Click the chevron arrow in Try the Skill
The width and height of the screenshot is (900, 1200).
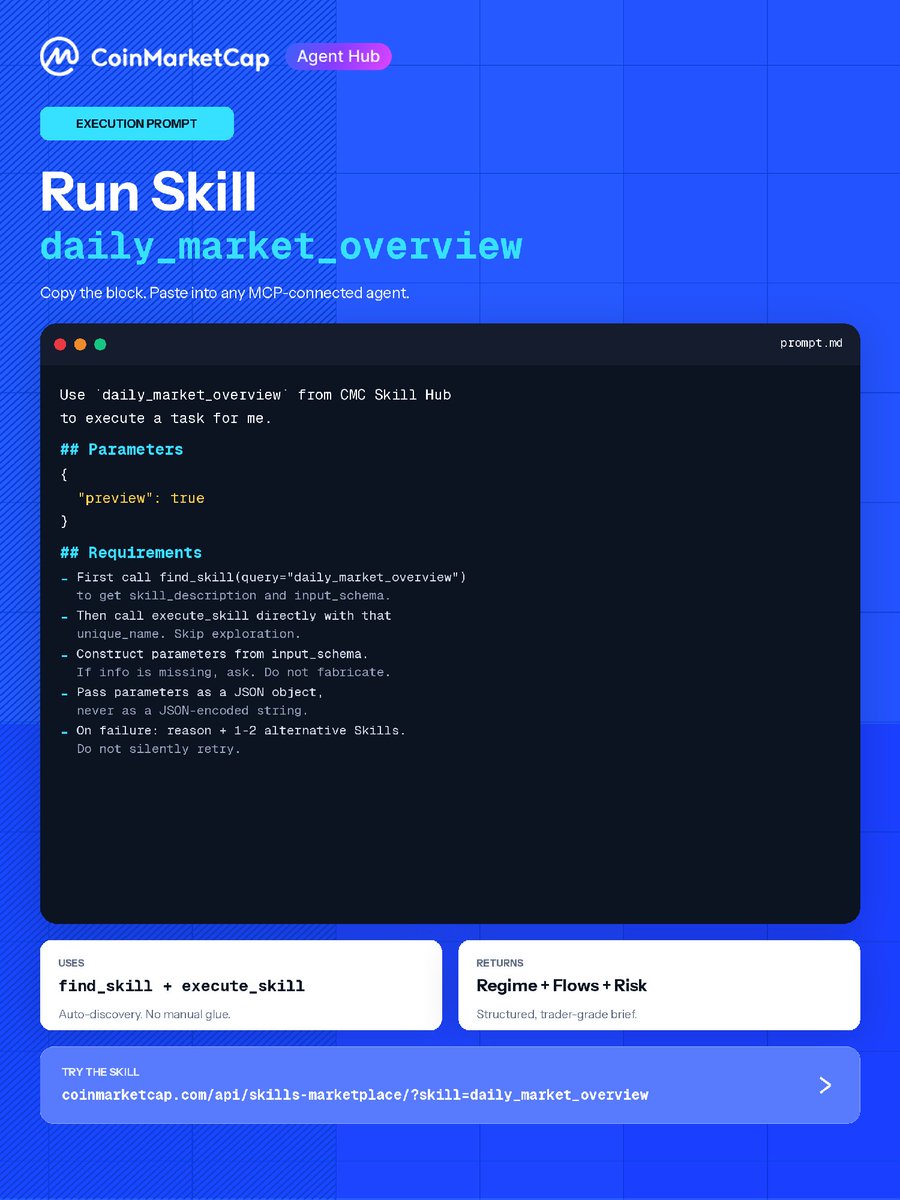click(x=825, y=1085)
